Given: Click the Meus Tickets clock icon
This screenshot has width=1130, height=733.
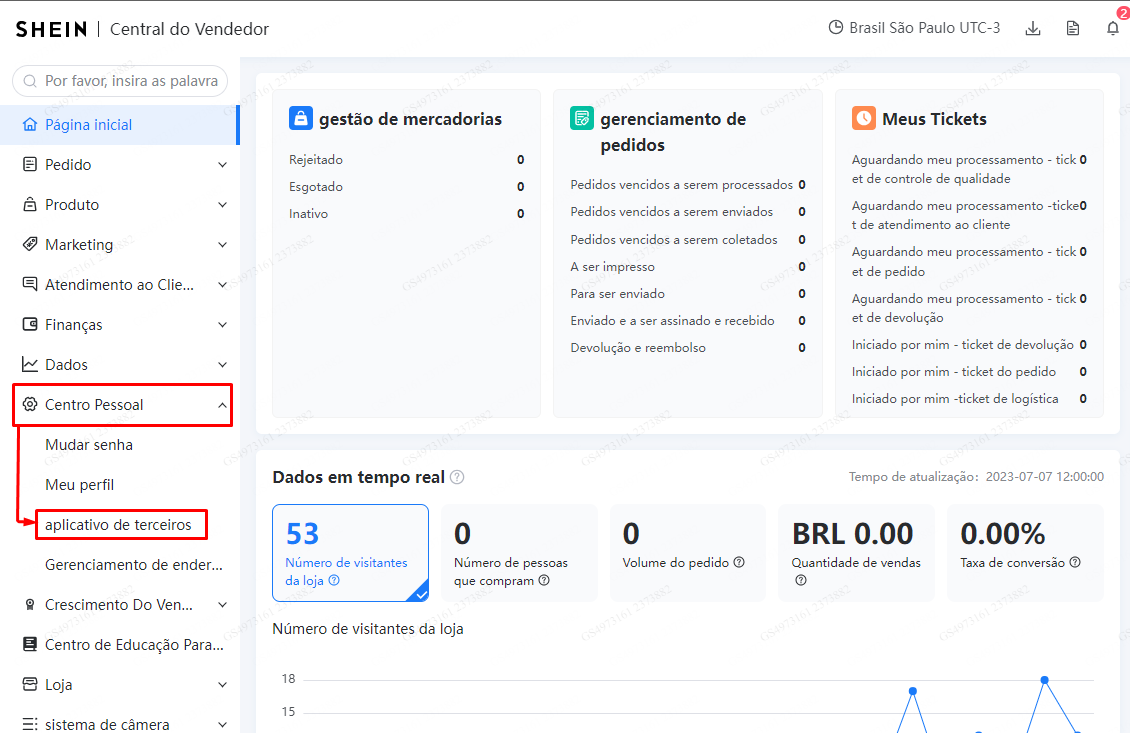Looking at the screenshot, I should [863, 118].
